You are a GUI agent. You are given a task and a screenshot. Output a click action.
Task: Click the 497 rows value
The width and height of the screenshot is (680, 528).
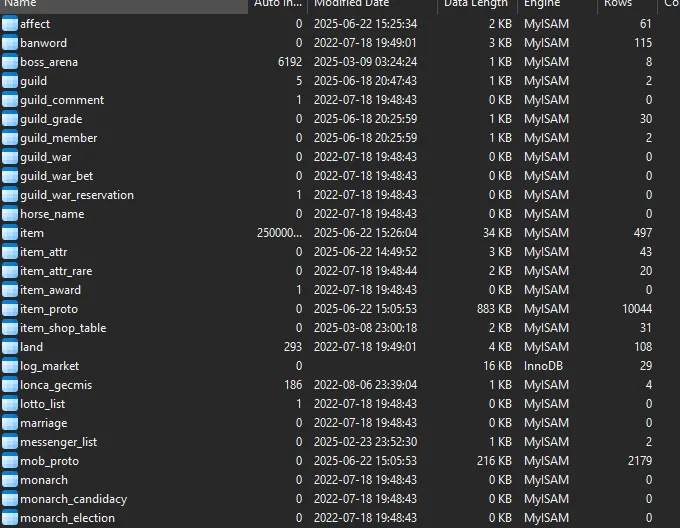pyautogui.click(x=643, y=233)
